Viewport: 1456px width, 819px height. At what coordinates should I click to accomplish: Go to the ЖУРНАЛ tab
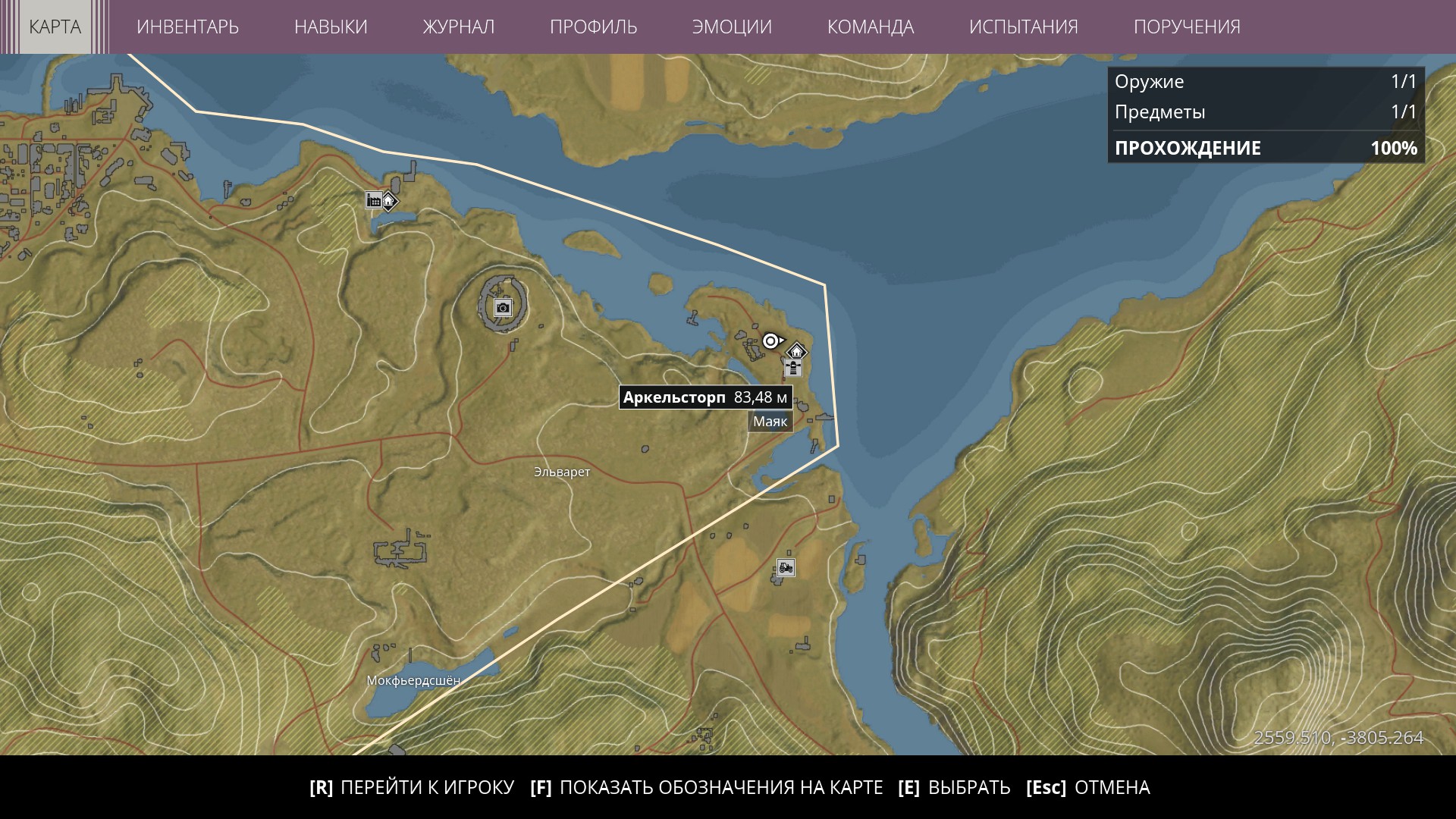(459, 27)
